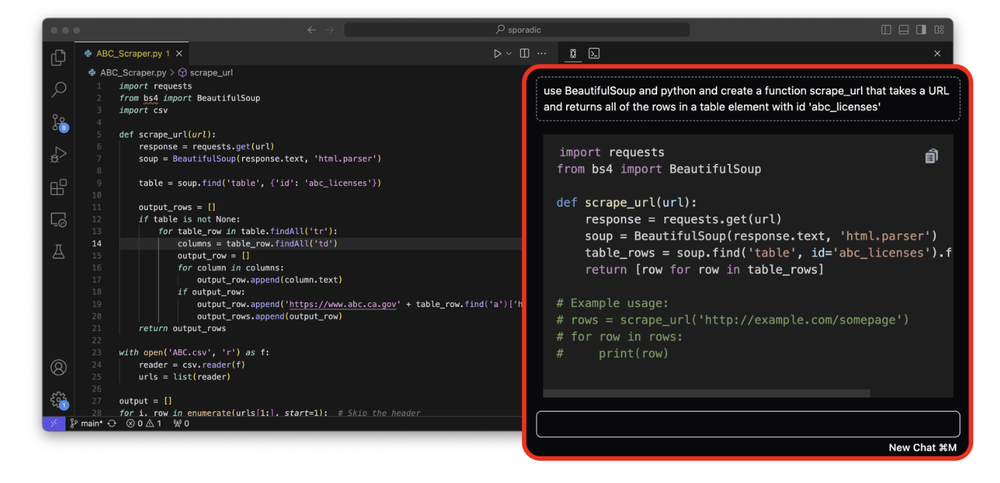Click 'return [row for row in table_rows]' in chat
This screenshot has height=483, width=1000.
pos(705,270)
